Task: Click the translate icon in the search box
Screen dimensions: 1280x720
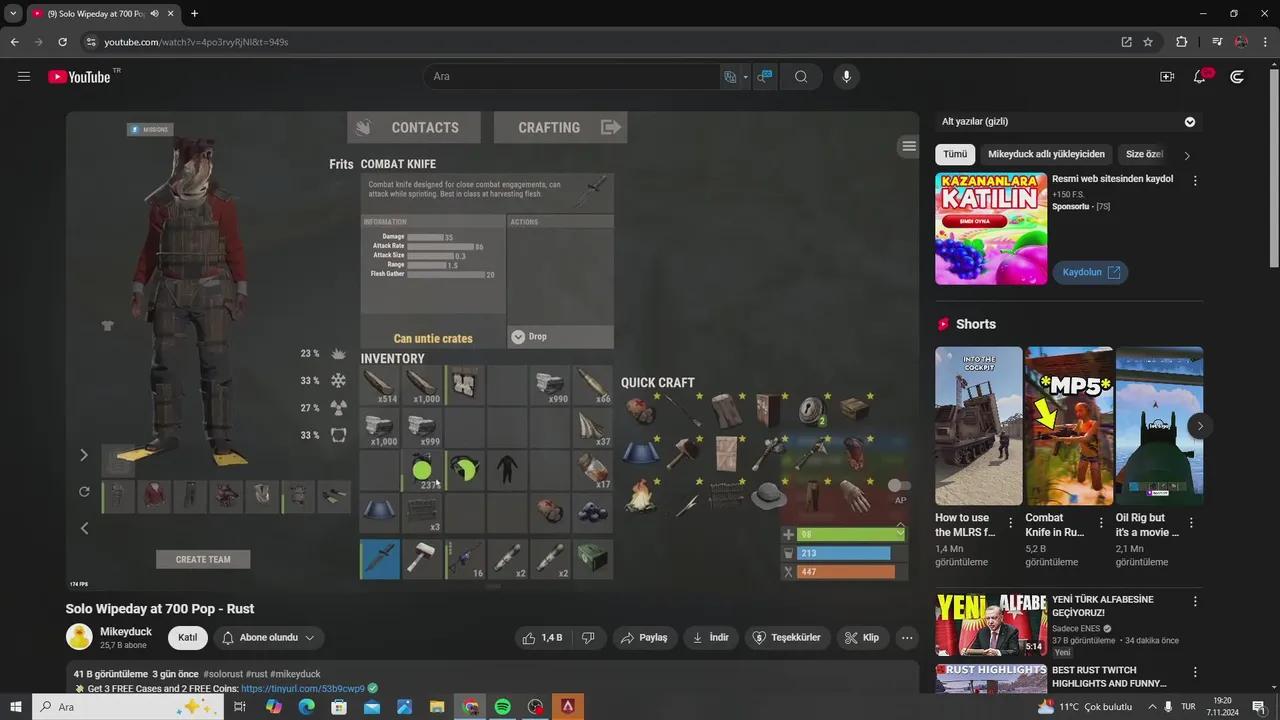Action: coord(730,77)
